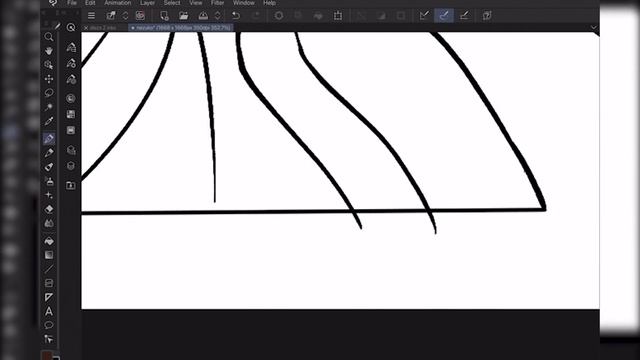
Task: Select the Frame border tool
Action: 49,283
